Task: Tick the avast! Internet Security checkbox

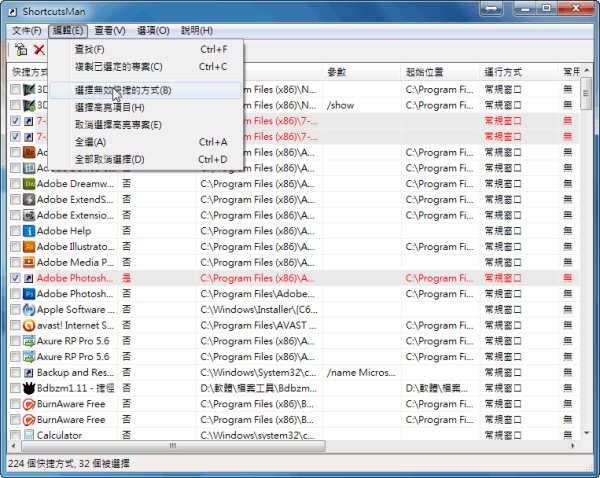Action: tap(15, 326)
